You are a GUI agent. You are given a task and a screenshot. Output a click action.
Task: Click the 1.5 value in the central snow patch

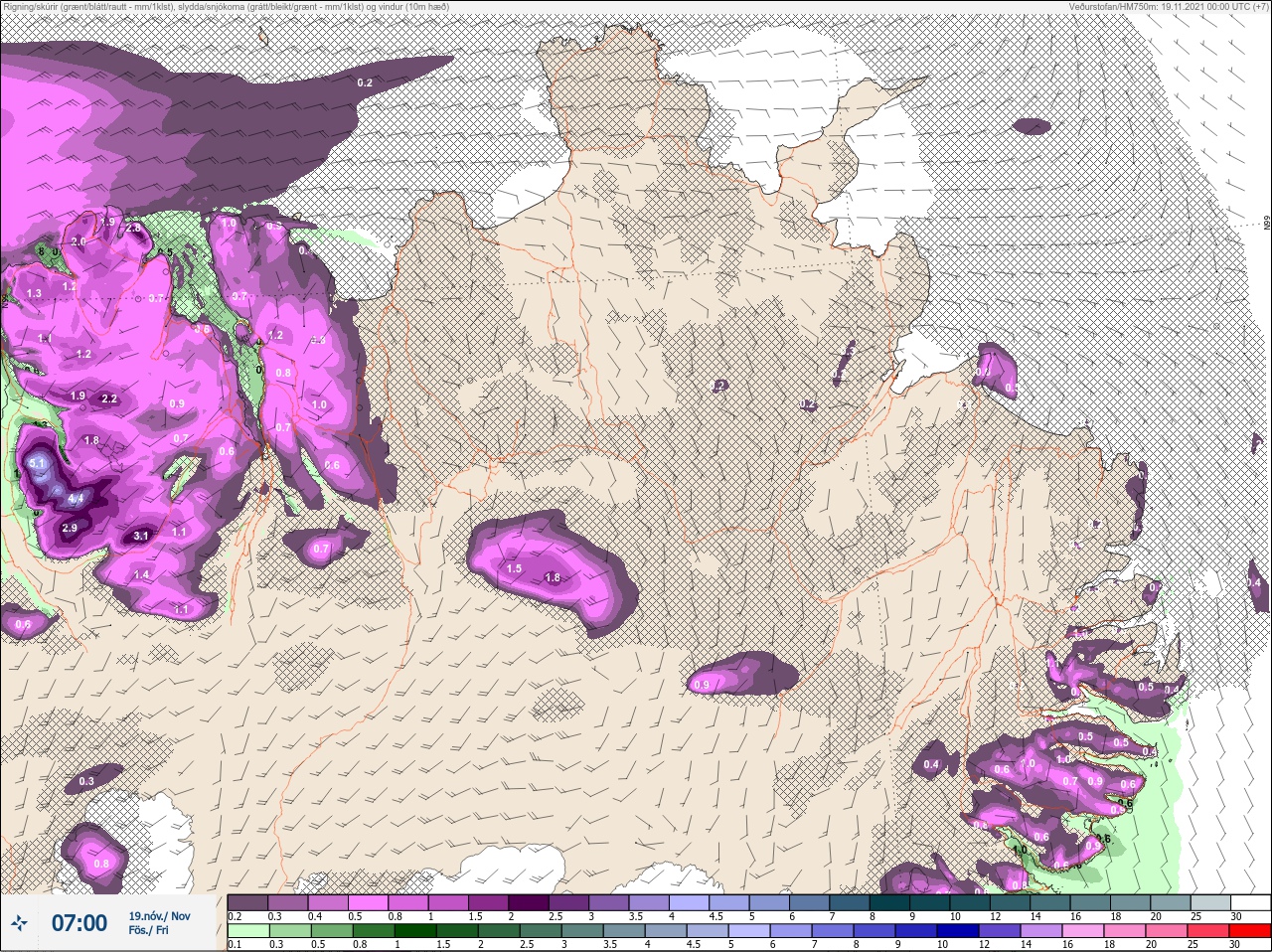tap(514, 568)
